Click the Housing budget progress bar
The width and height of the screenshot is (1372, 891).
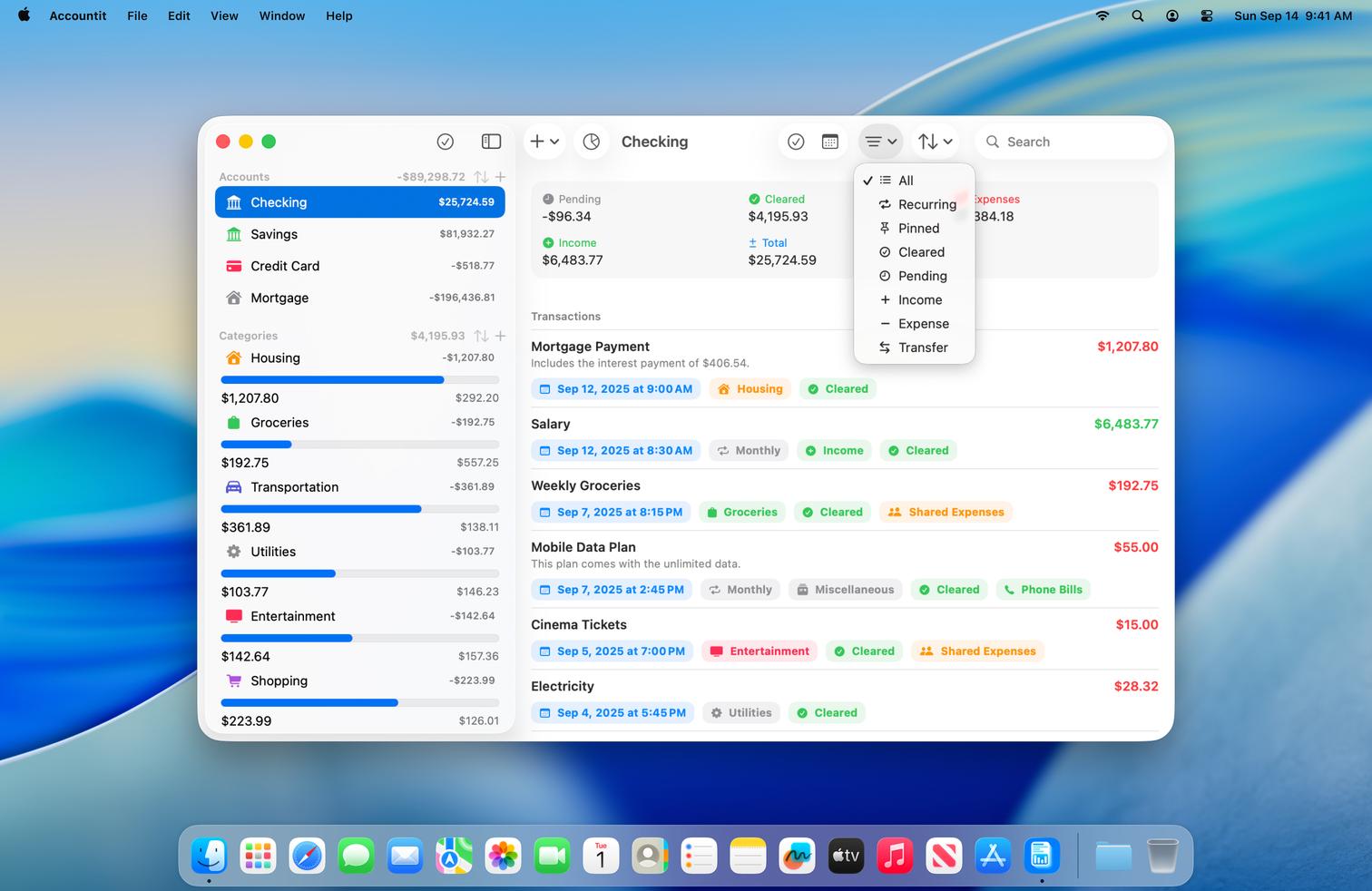click(359, 380)
